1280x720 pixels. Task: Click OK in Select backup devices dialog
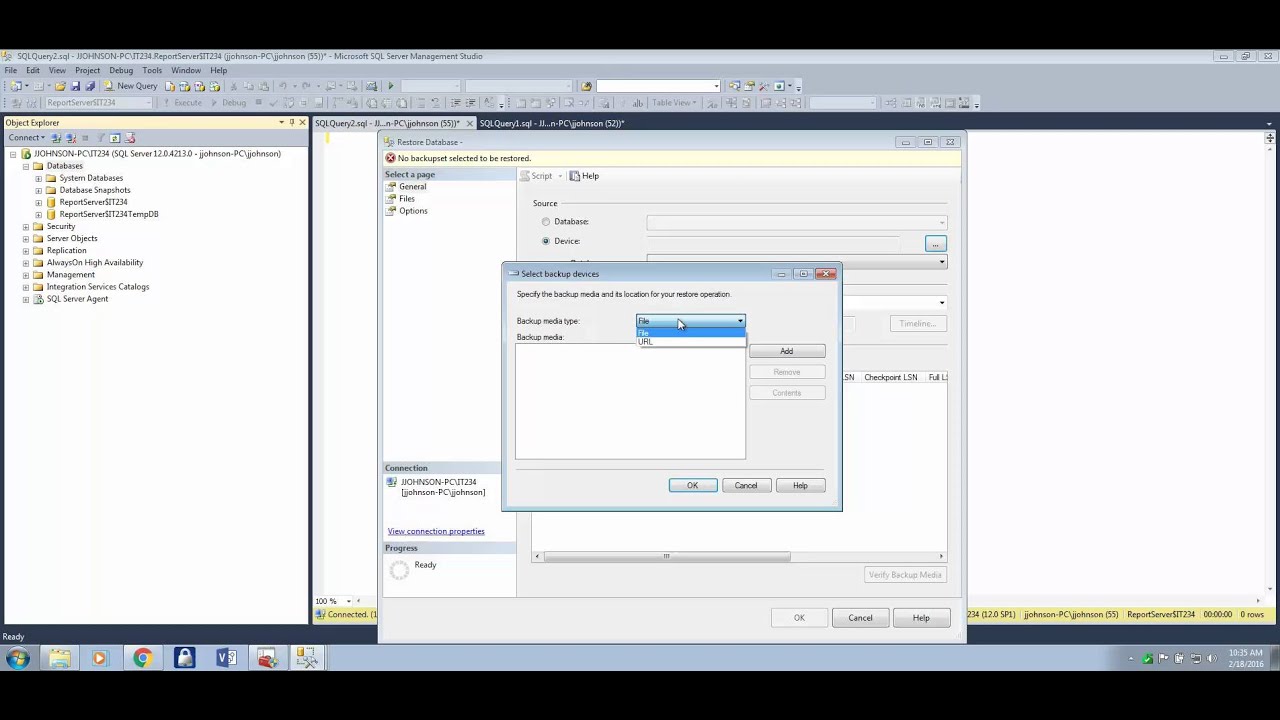[692, 485]
